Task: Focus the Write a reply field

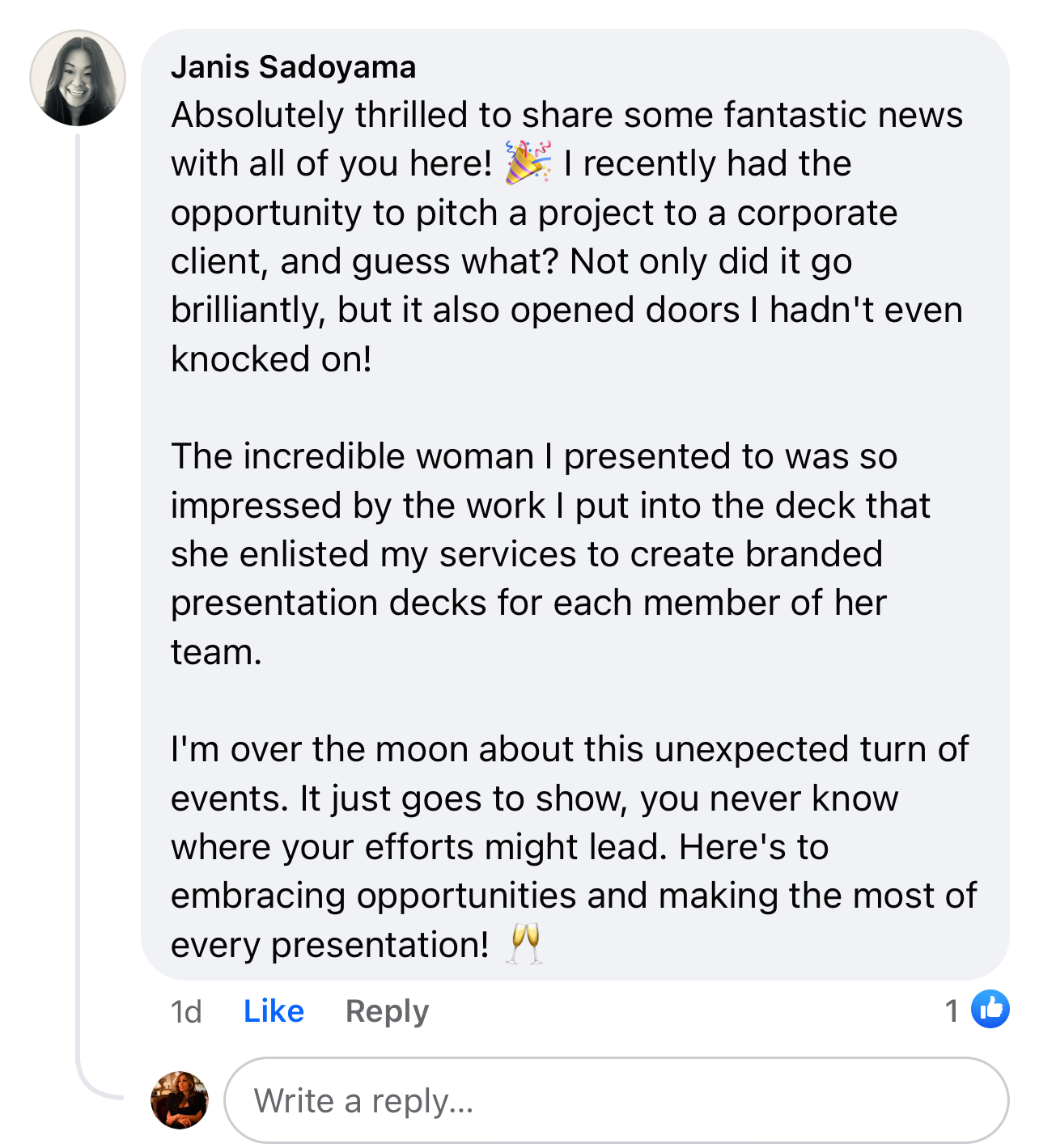Action: tap(615, 1100)
